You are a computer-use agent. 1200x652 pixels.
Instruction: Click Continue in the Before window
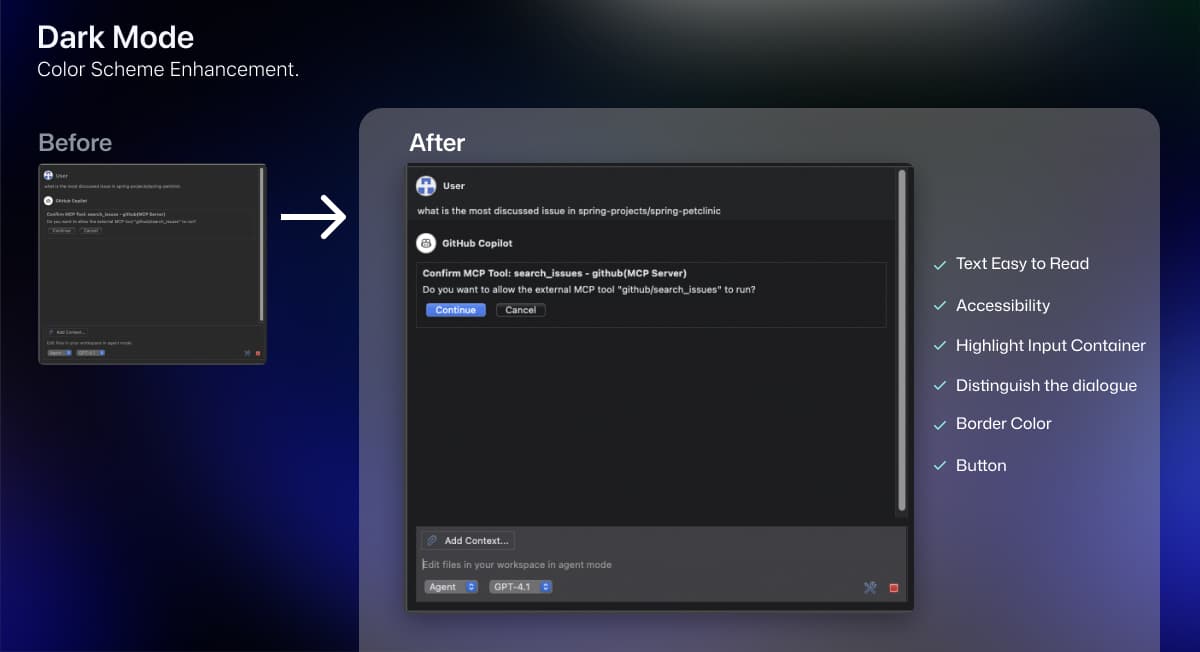pyautogui.click(x=62, y=230)
